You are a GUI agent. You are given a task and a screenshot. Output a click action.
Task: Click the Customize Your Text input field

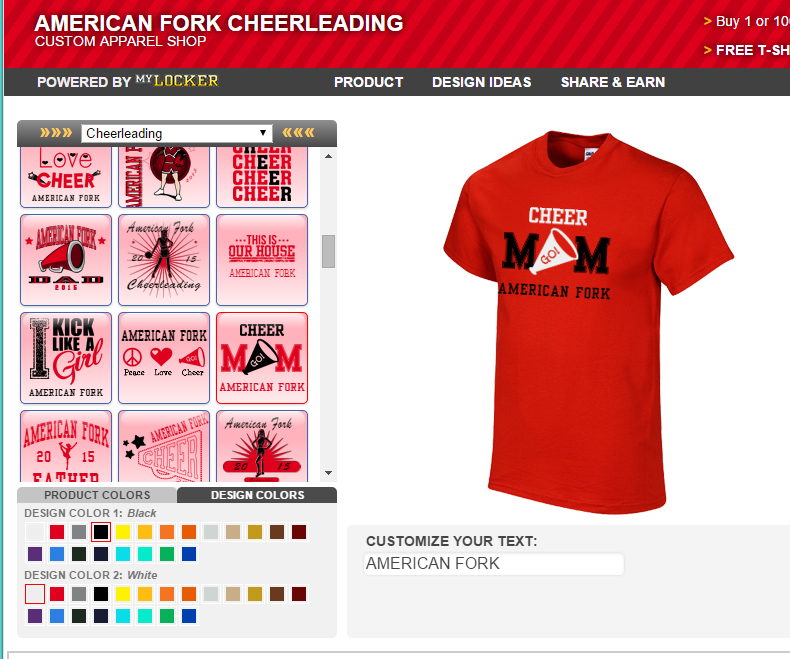494,563
